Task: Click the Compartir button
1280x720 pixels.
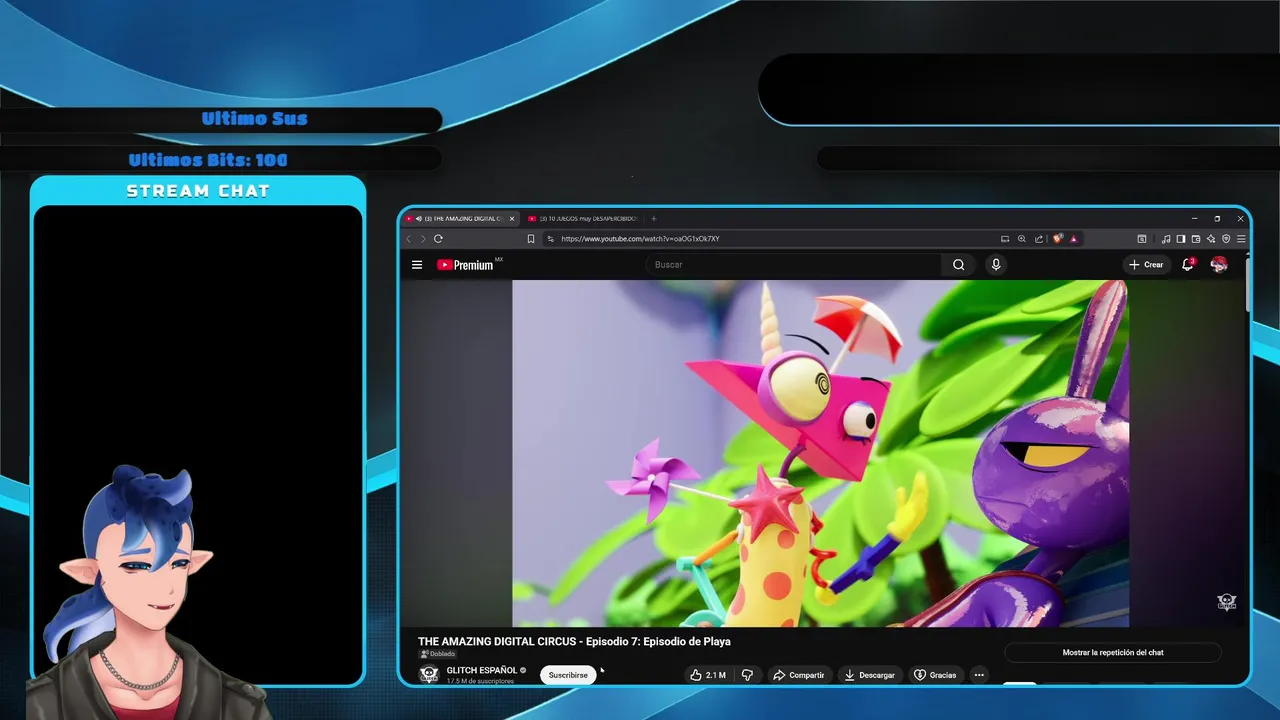Action: 799,675
